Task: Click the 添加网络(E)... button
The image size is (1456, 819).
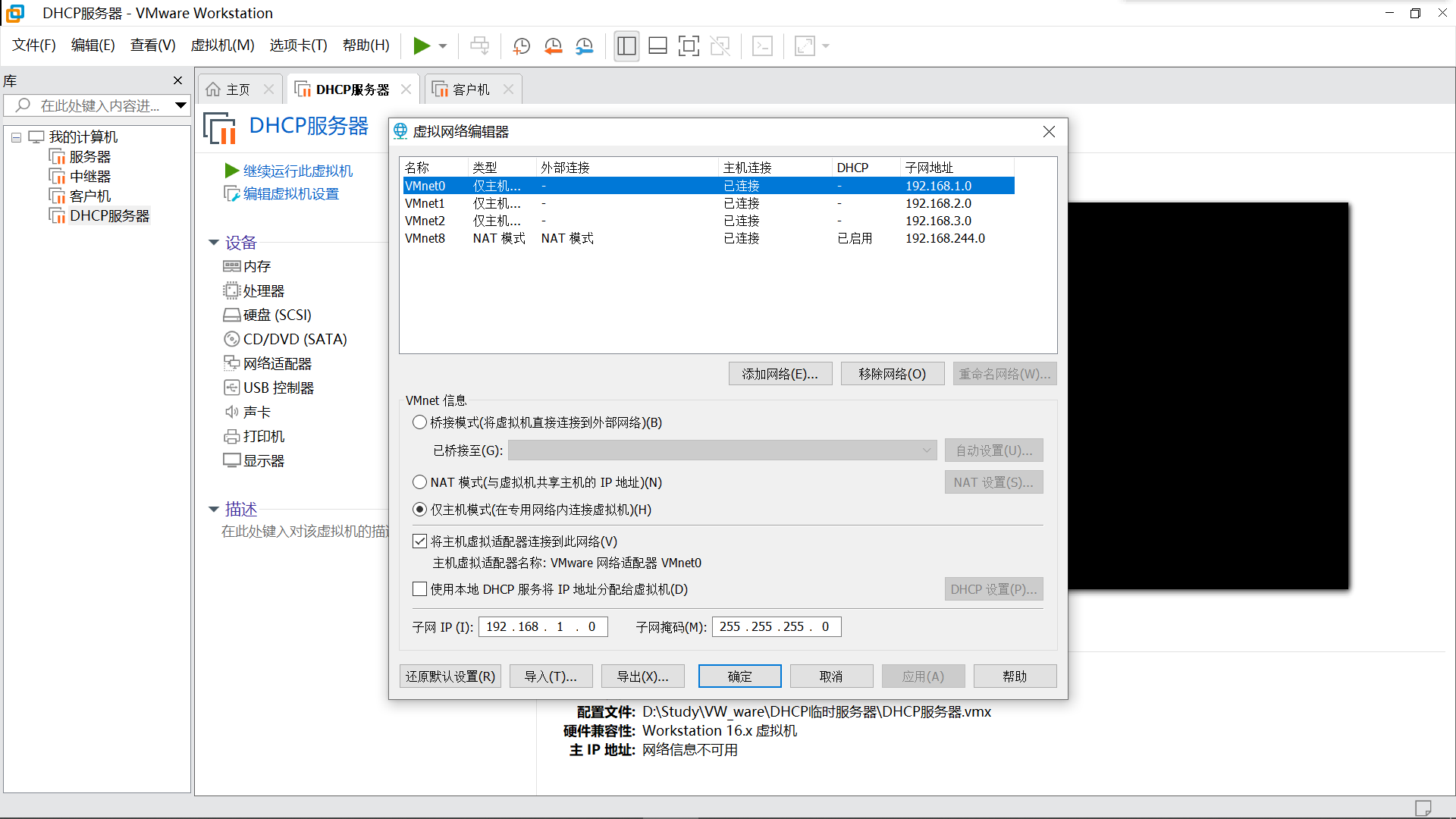Action: pyautogui.click(x=780, y=374)
